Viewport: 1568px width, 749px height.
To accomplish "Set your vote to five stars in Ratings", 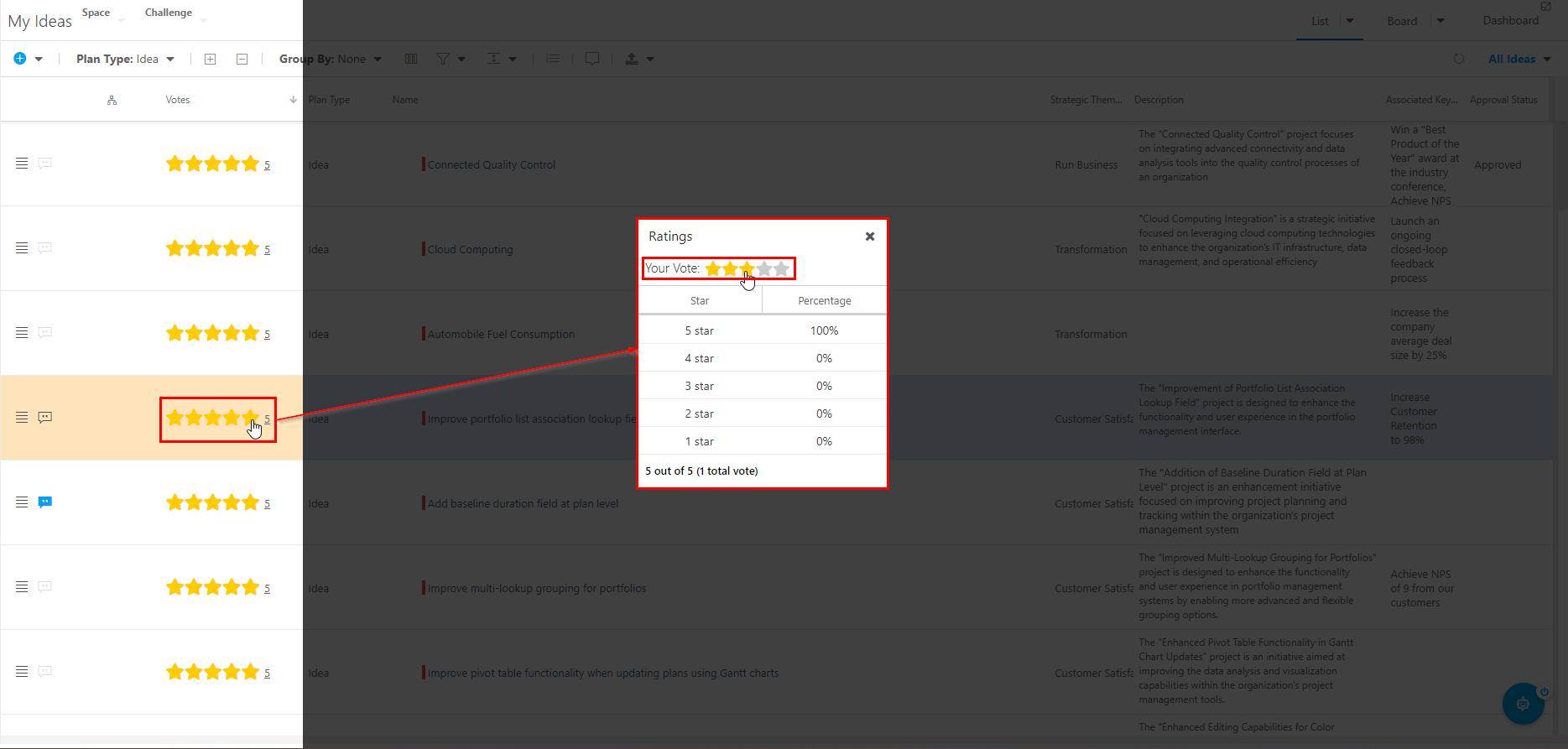I will tap(781, 268).
